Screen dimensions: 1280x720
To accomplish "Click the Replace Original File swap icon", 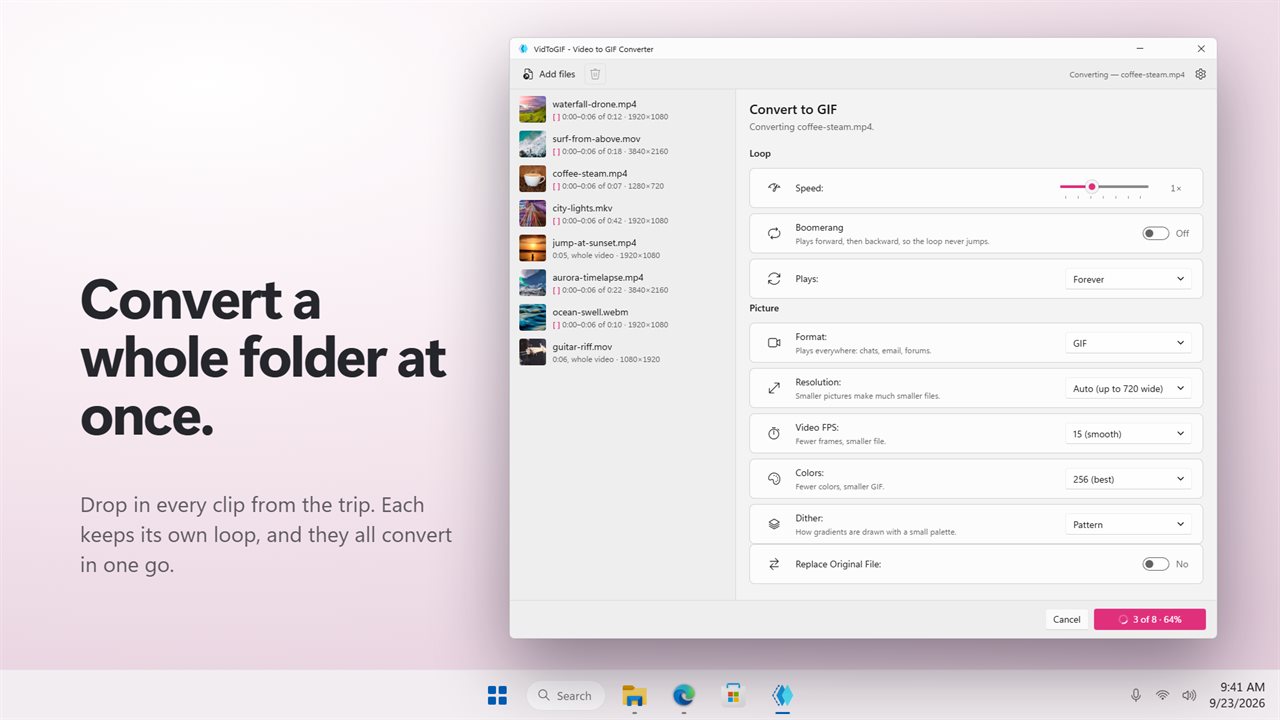I will pyautogui.click(x=774, y=564).
